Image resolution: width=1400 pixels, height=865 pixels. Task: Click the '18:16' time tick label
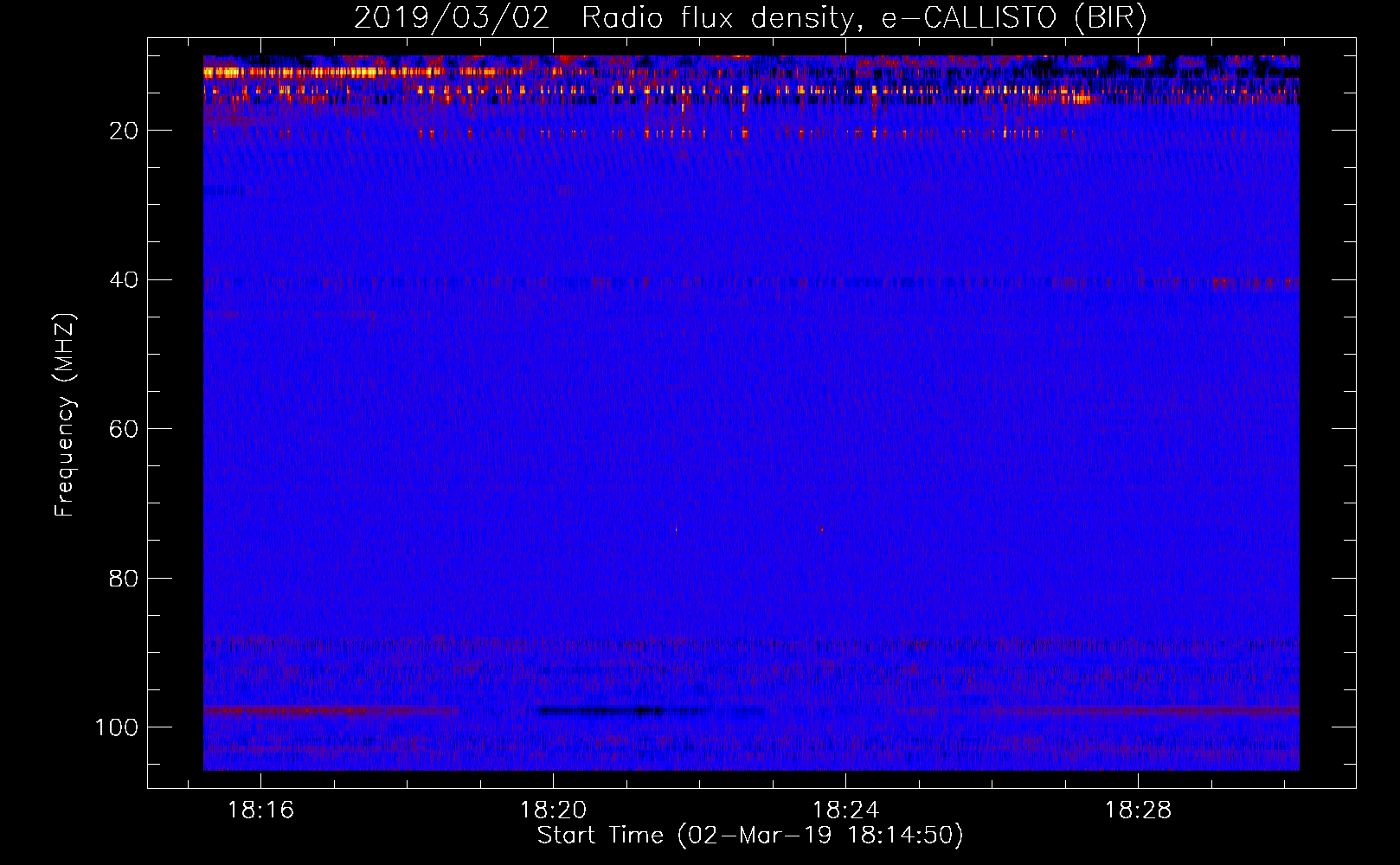(x=260, y=811)
